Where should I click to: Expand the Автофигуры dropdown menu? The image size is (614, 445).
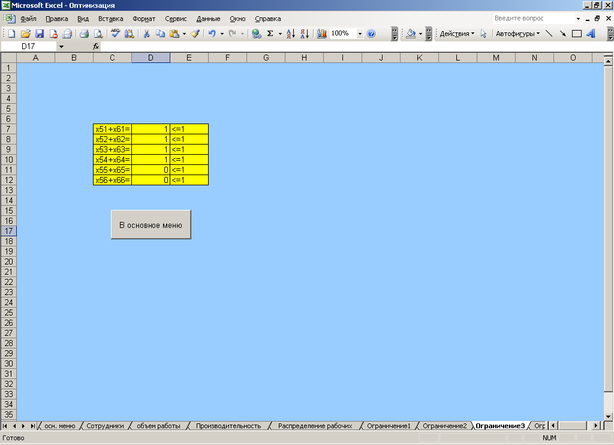click(516, 33)
